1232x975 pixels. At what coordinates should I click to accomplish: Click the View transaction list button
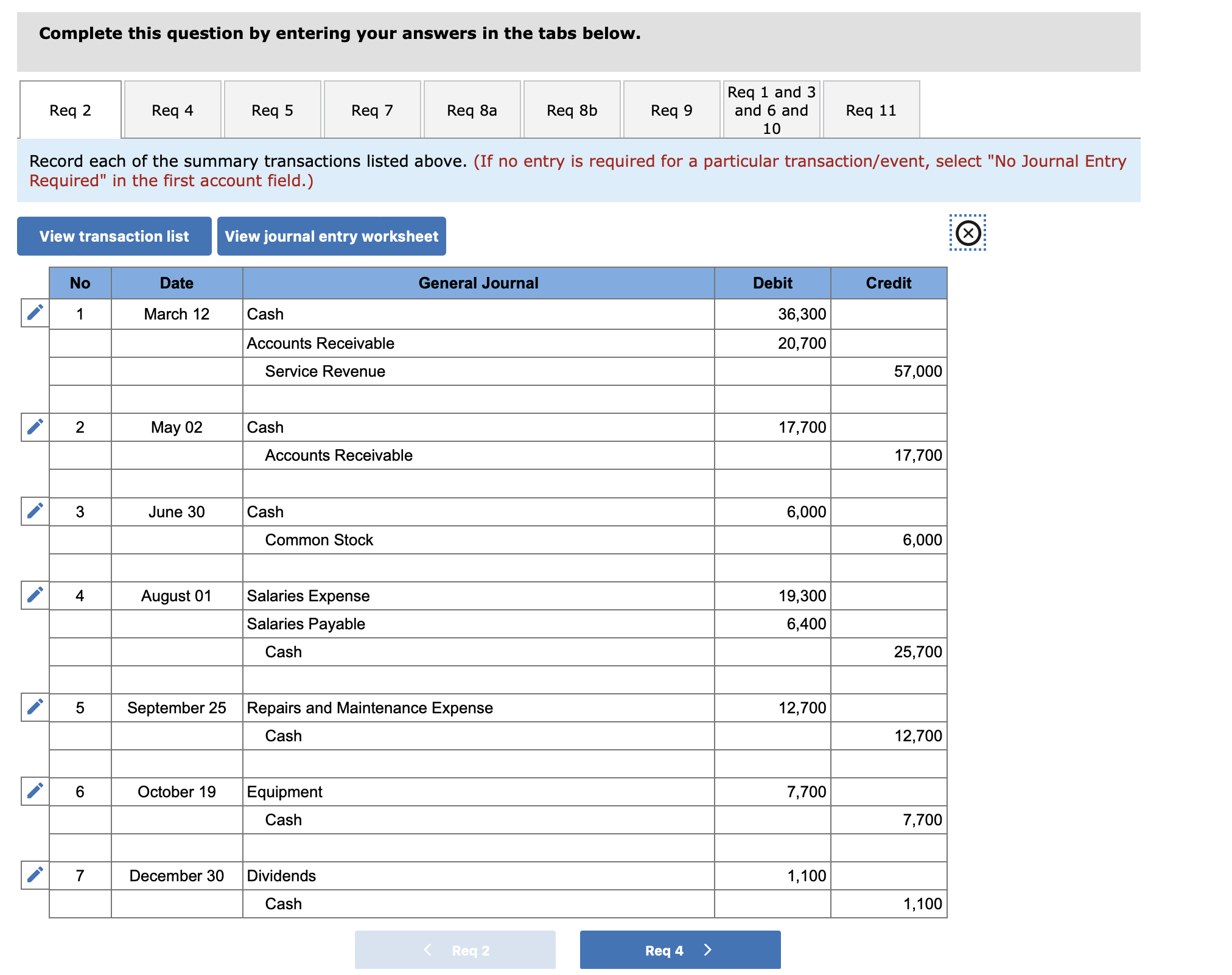tap(114, 236)
